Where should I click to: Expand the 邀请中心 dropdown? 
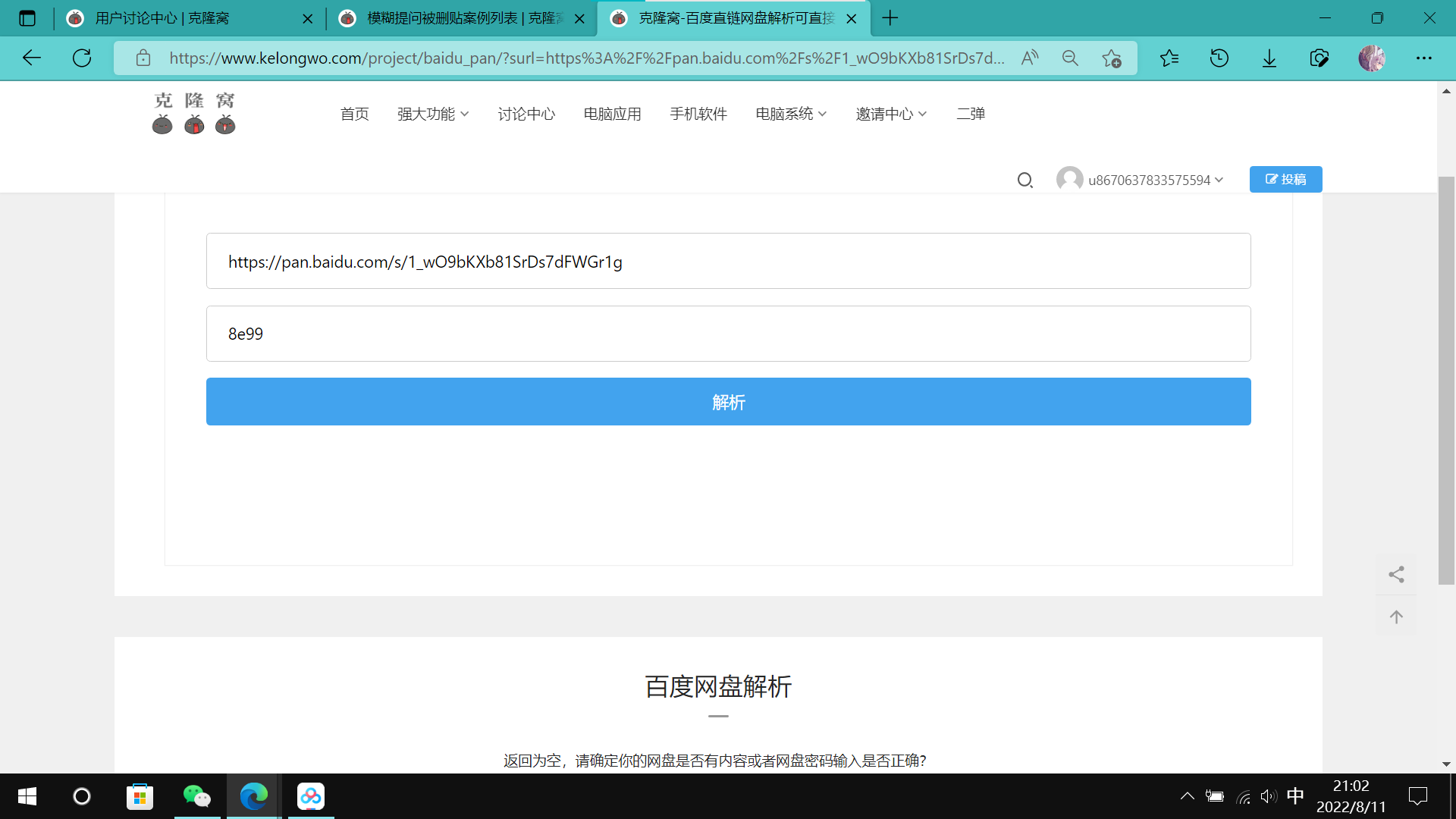[891, 114]
